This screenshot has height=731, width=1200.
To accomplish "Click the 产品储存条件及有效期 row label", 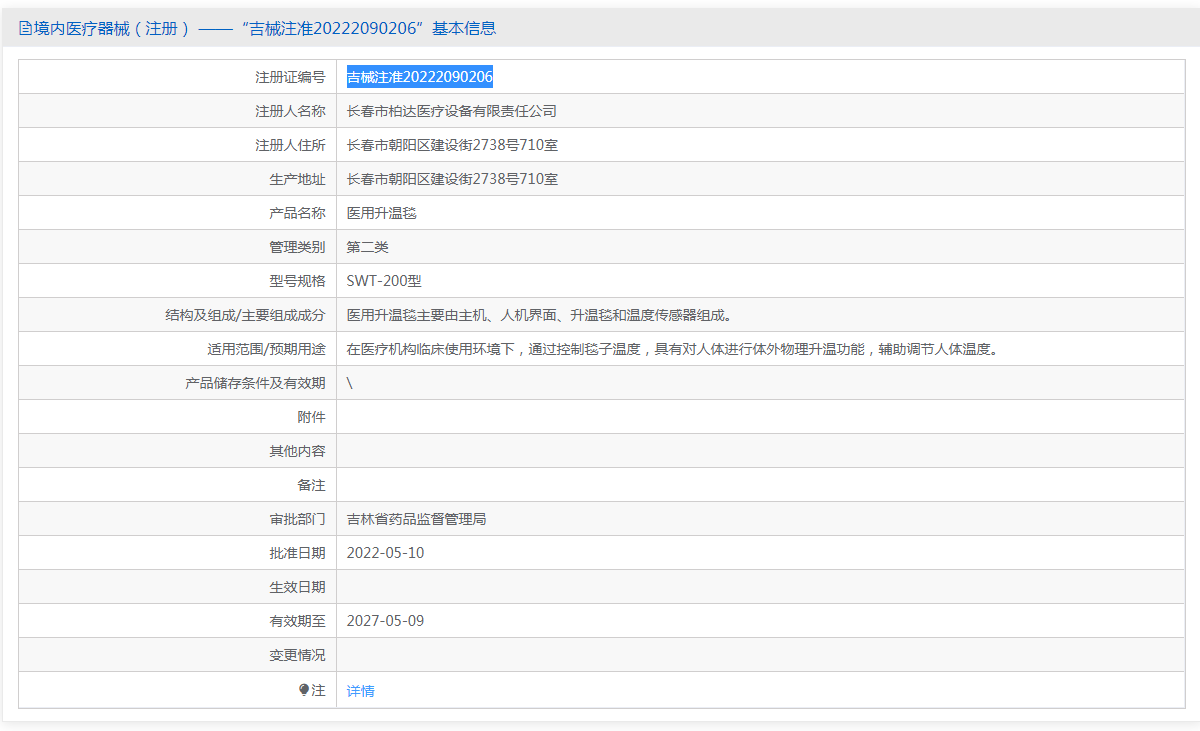I will click(255, 383).
